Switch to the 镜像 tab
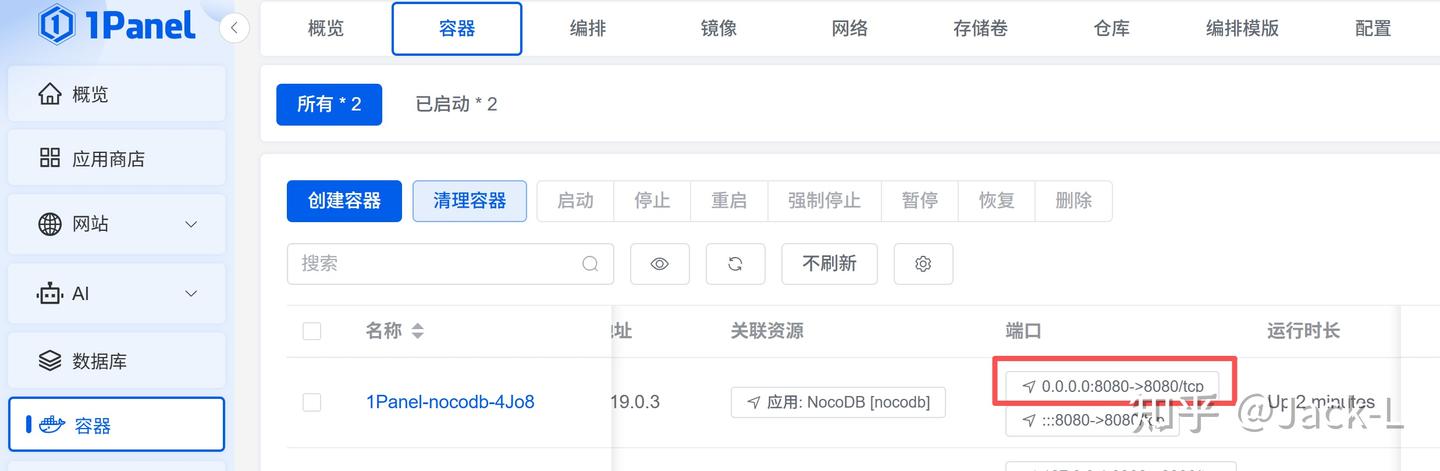Image resolution: width=1440 pixels, height=471 pixels. click(x=719, y=28)
